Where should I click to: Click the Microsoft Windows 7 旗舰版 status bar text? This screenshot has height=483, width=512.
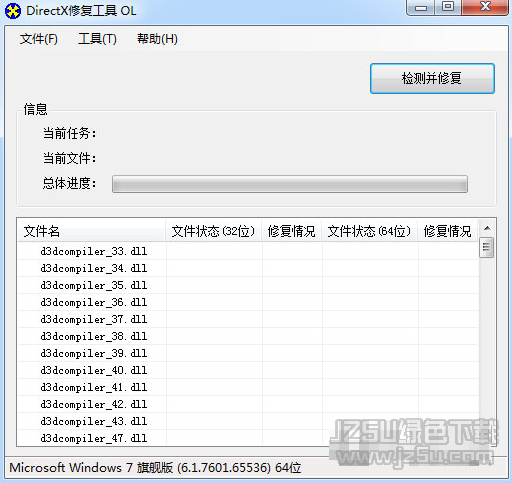pyautogui.click(x=155, y=468)
